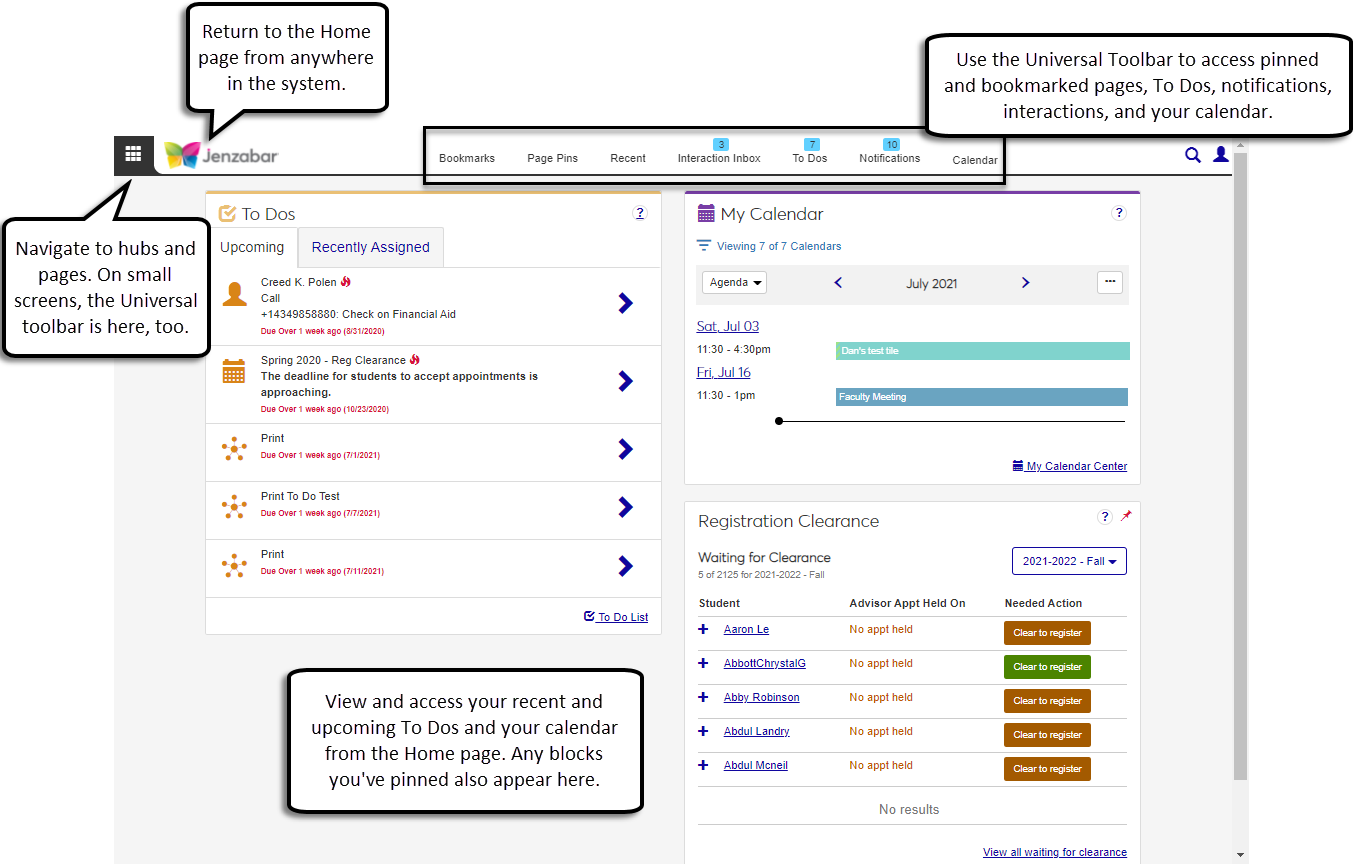Click Viewing 7 of 7 Calendars link
1355x864 pixels.
coord(779,246)
